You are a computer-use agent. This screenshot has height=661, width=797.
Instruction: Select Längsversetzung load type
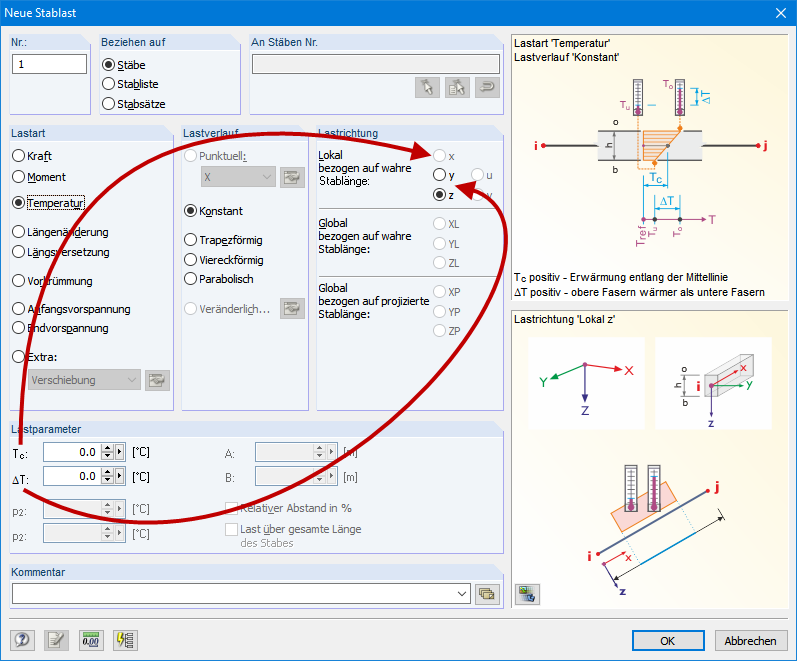[18, 252]
